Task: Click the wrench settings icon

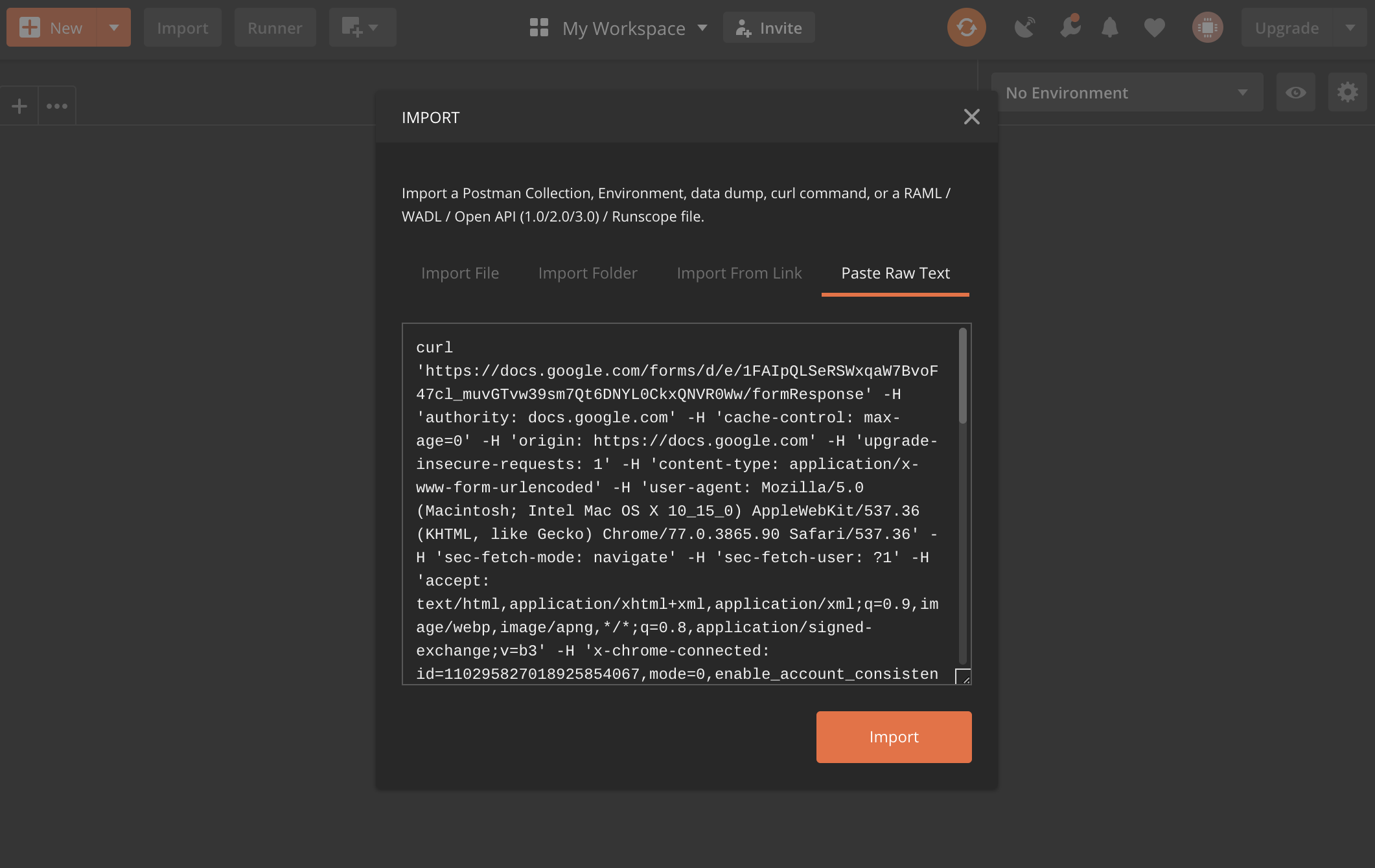Action: 1070,27
